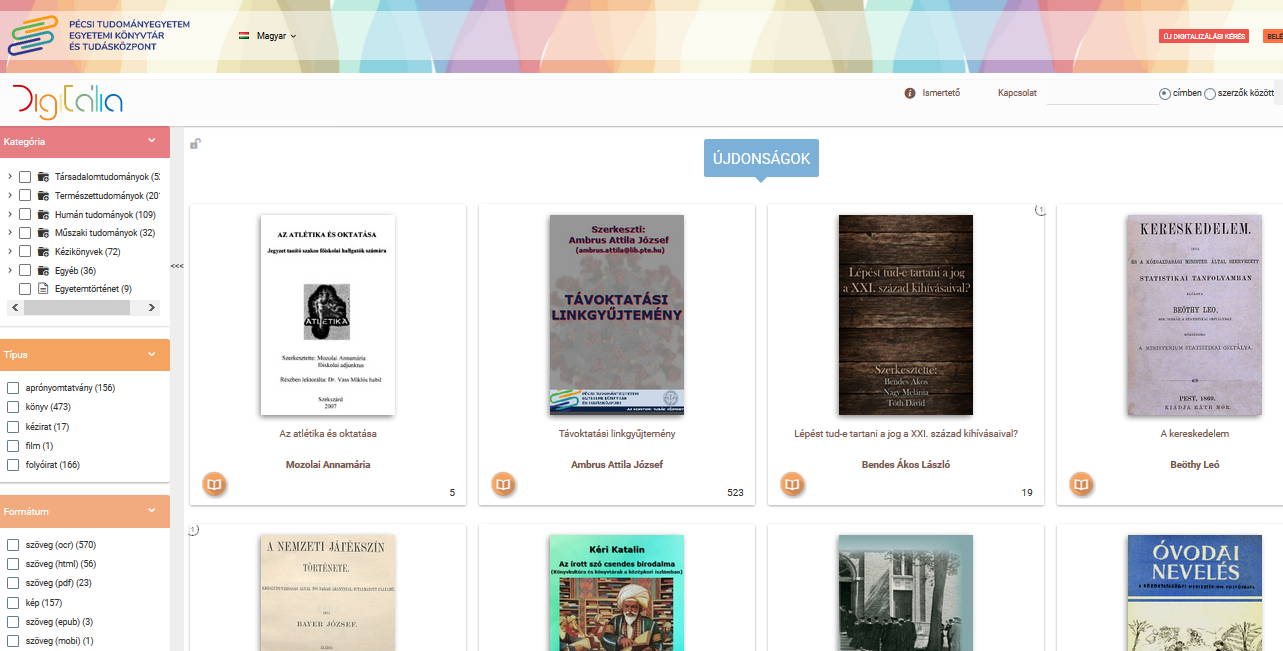Screen dimensions: 1283x651
Task: Click the document icon beside Egyetemtörténet
Action: coord(44,289)
